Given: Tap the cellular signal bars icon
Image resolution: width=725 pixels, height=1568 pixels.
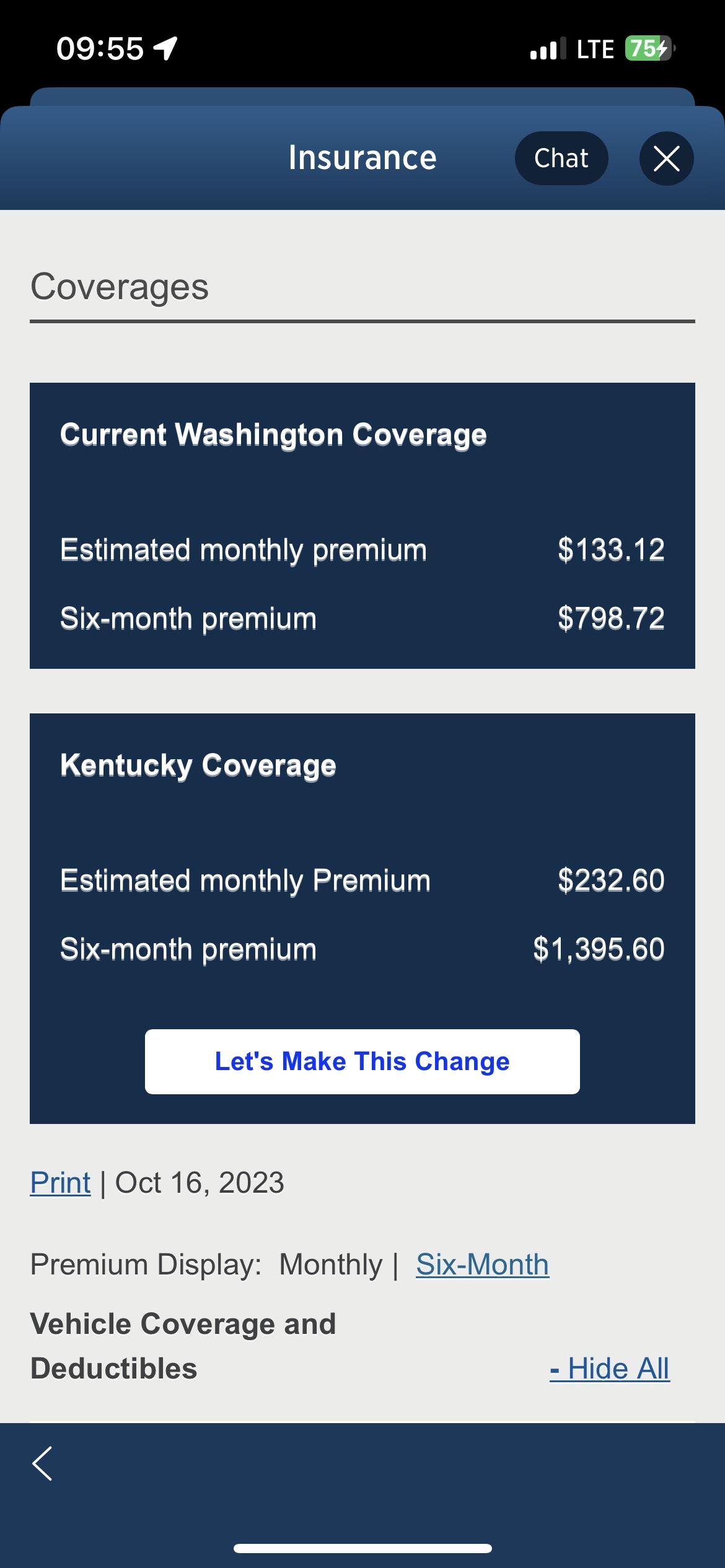Looking at the screenshot, I should pyautogui.click(x=548, y=49).
